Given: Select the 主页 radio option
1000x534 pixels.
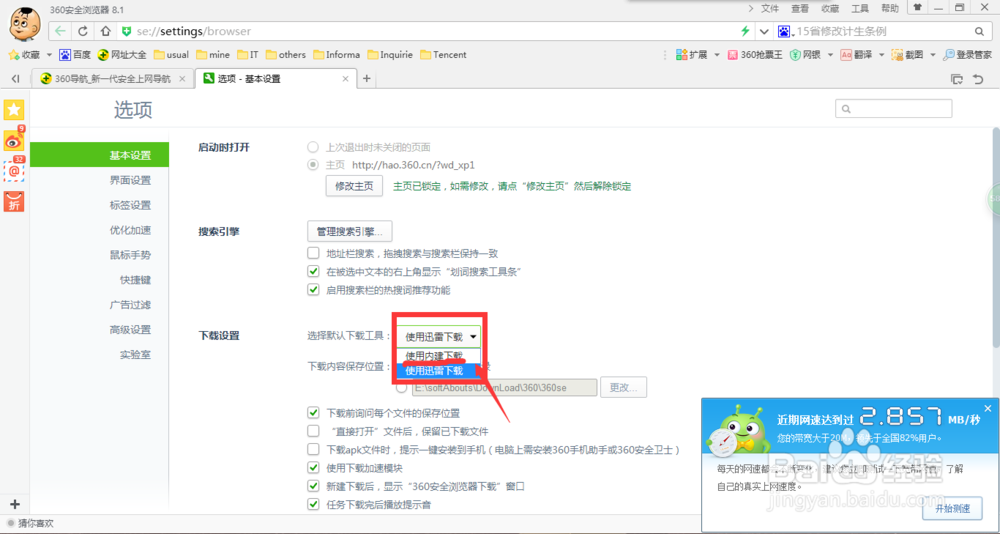Looking at the screenshot, I should point(313,165).
